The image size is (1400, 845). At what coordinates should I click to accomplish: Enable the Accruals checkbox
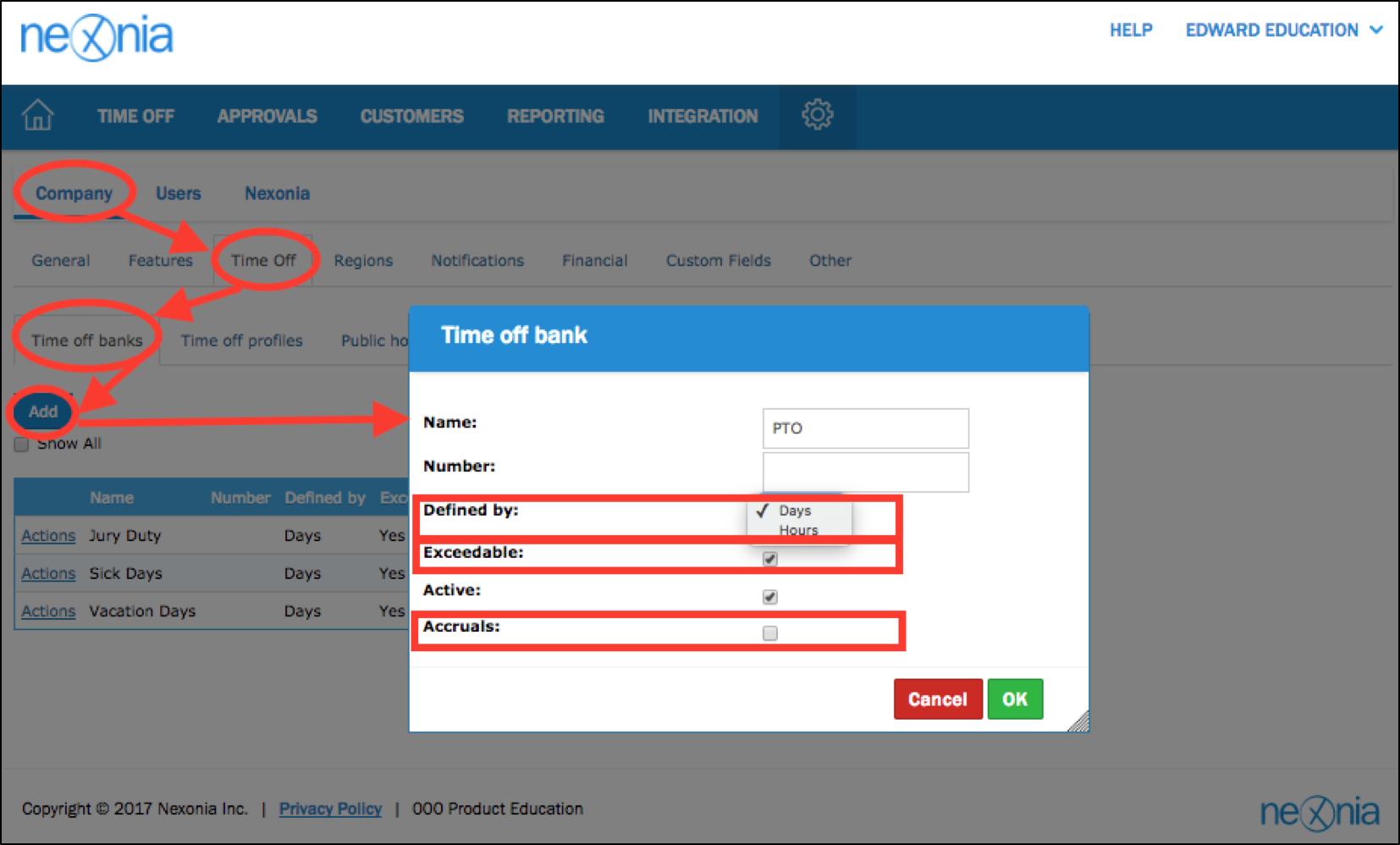tap(769, 633)
